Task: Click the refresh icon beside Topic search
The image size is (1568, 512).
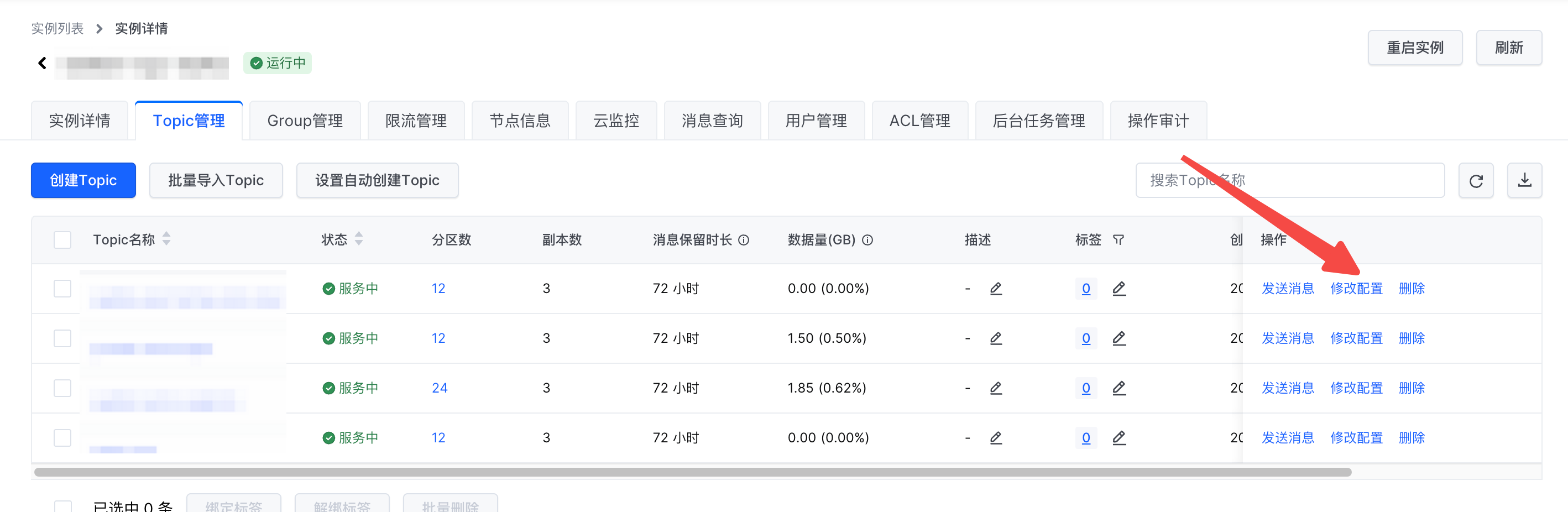Action: (x=1476, y=180)
